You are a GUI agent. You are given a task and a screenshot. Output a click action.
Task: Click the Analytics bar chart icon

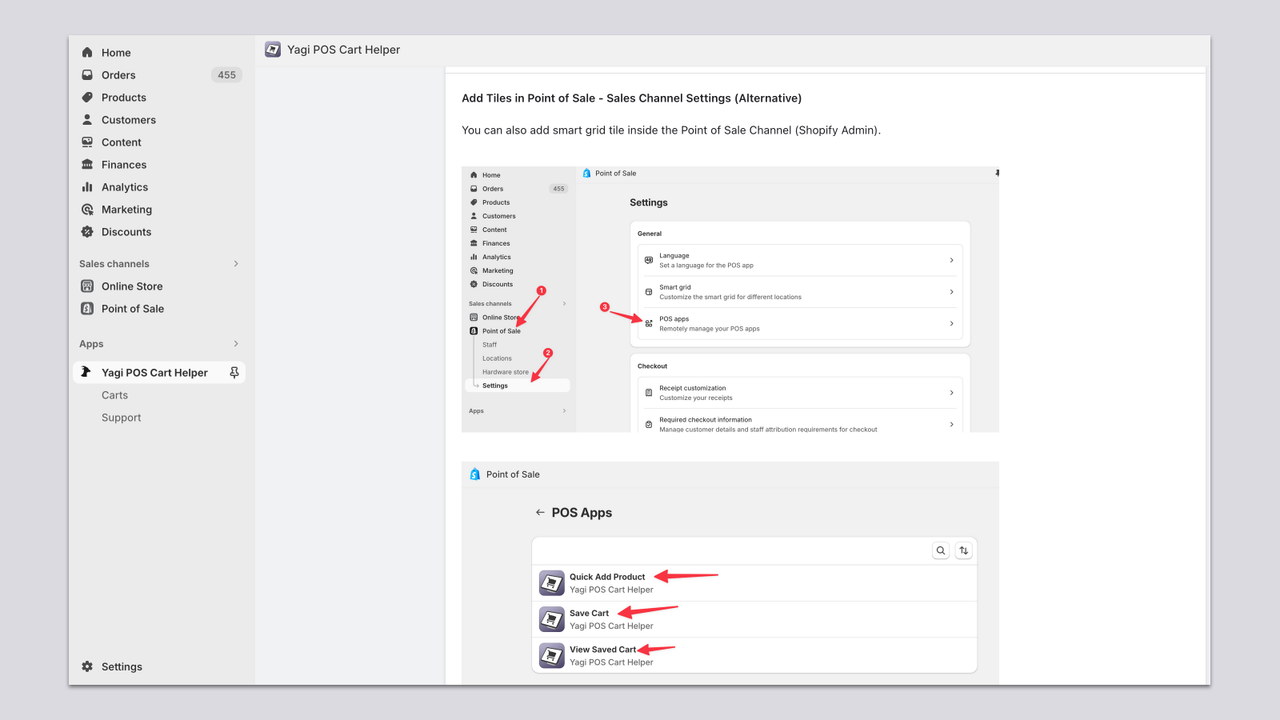(87, 187)
